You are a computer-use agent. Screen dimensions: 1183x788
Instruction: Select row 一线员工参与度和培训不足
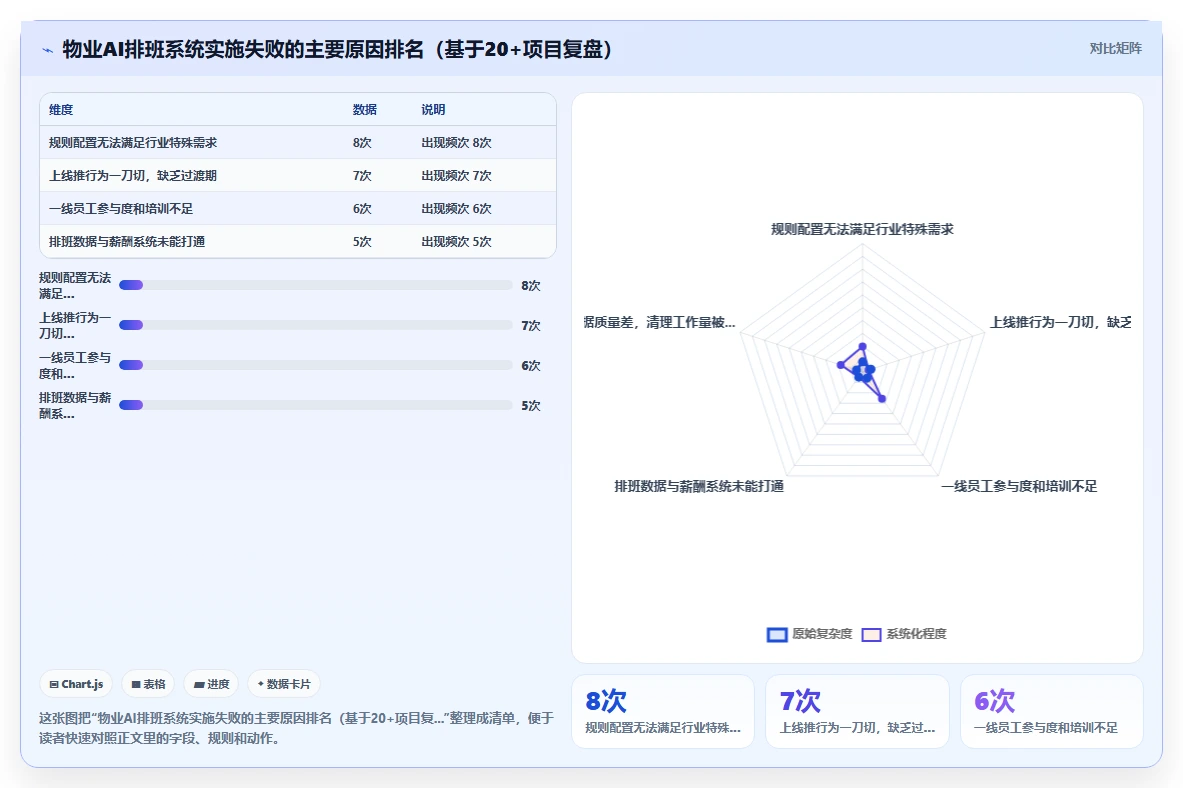[298, 209]
